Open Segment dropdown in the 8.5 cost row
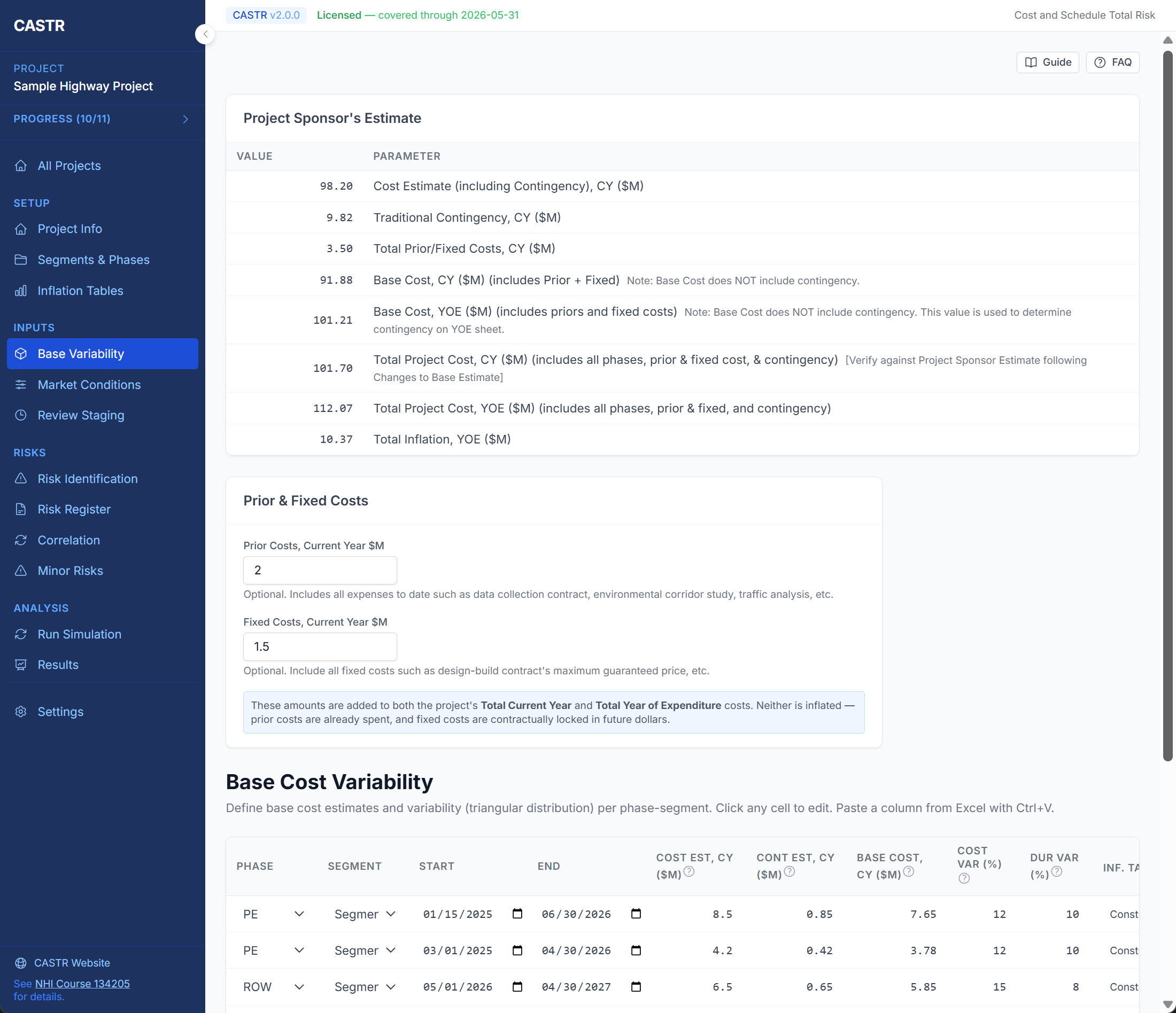The width and height of the screenshot is (1176, 1013). click(x=365, y=914)
